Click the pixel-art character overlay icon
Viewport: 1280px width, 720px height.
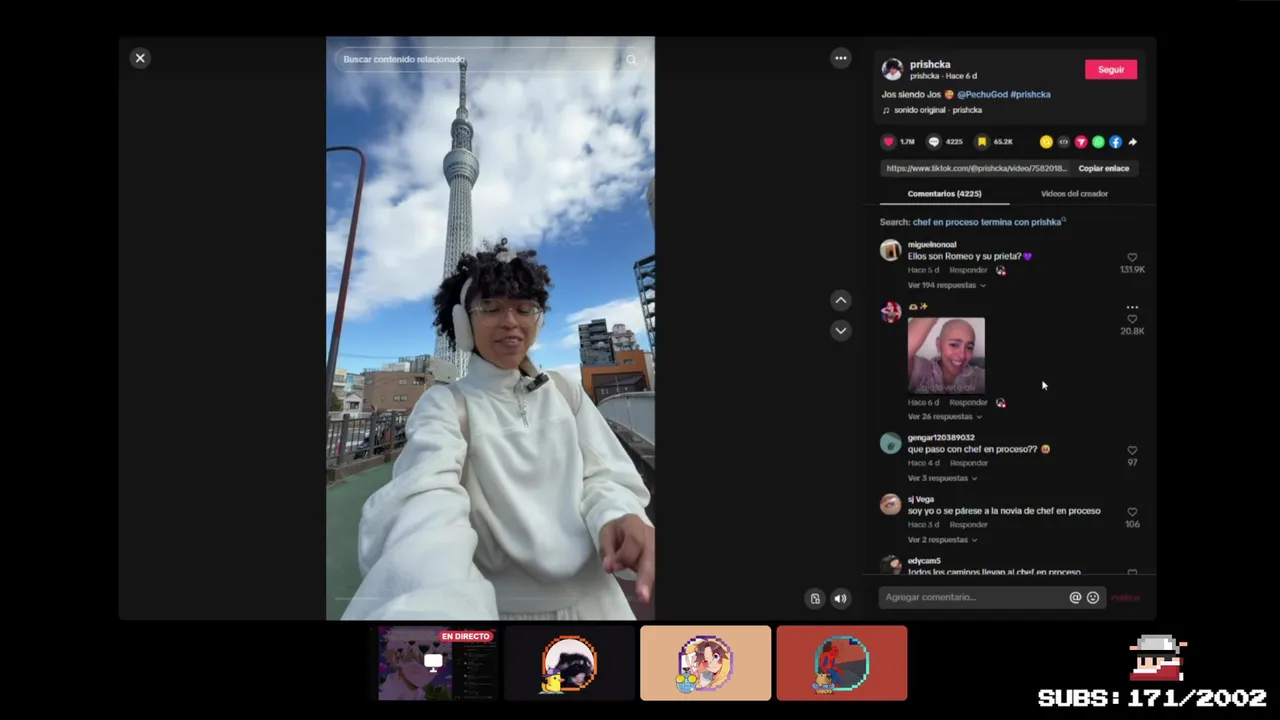point(1158,659)
